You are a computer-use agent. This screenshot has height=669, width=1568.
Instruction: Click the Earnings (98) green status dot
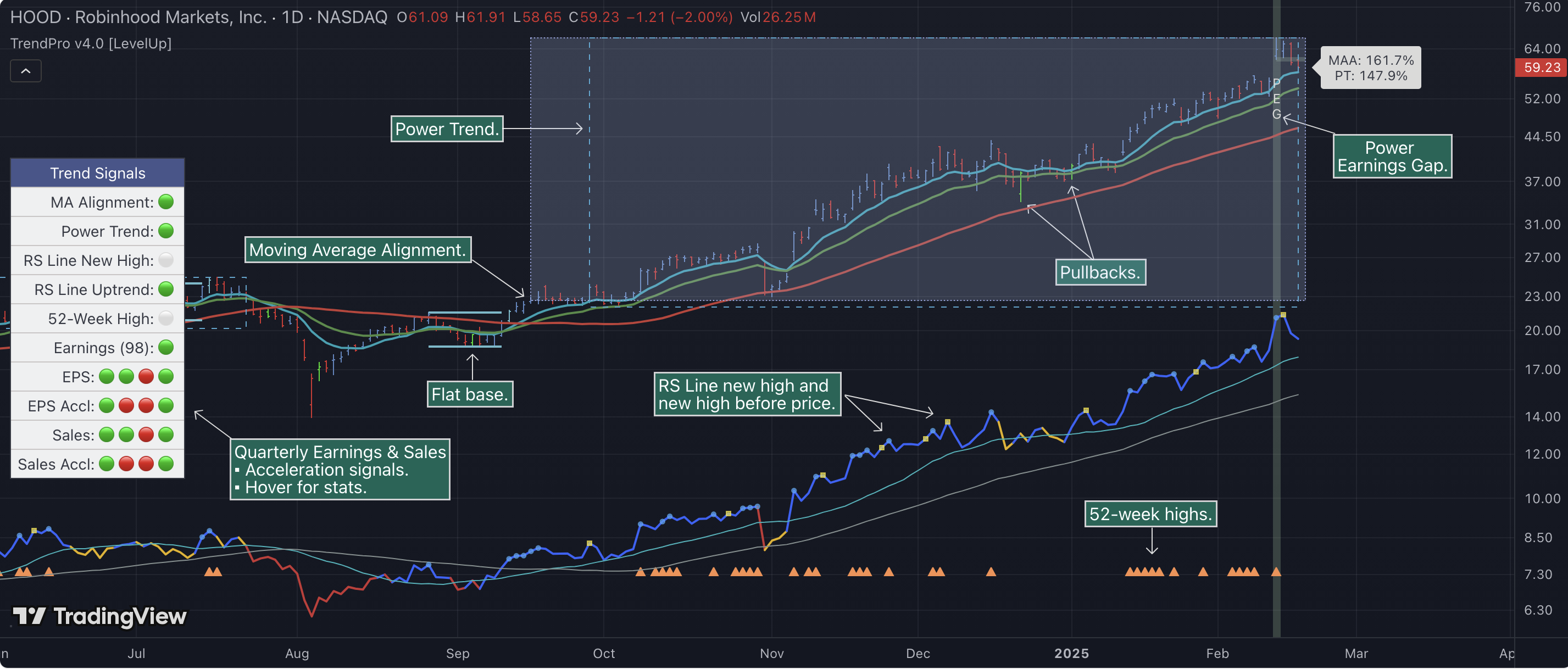pos(165,348)
